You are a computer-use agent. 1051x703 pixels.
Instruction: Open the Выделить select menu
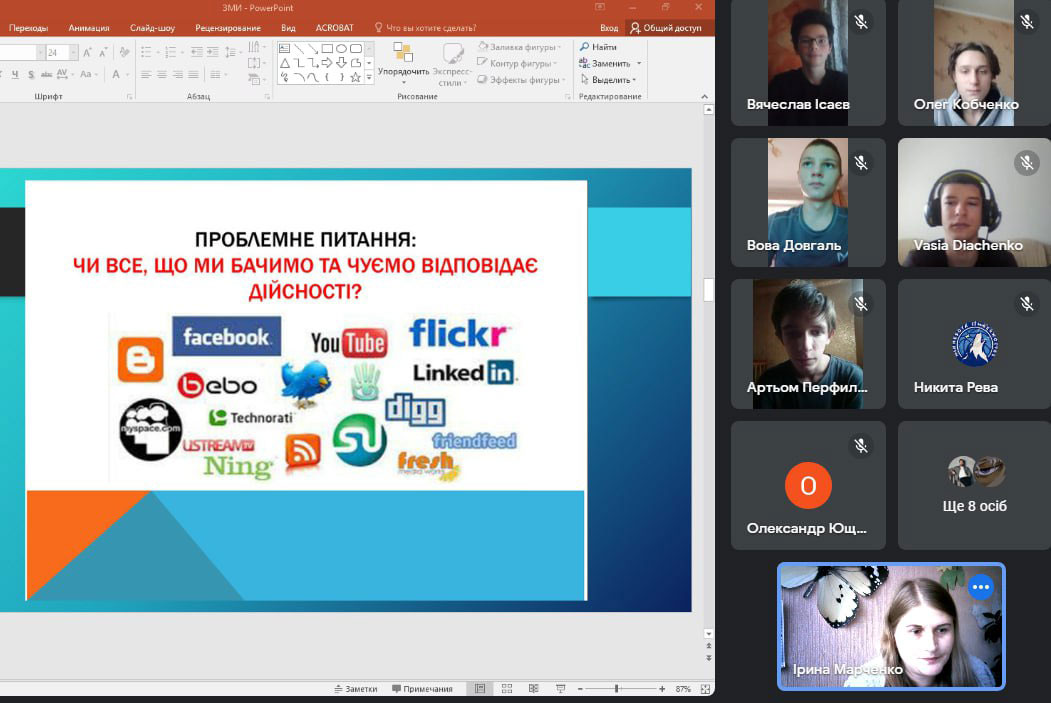[608, 79]
